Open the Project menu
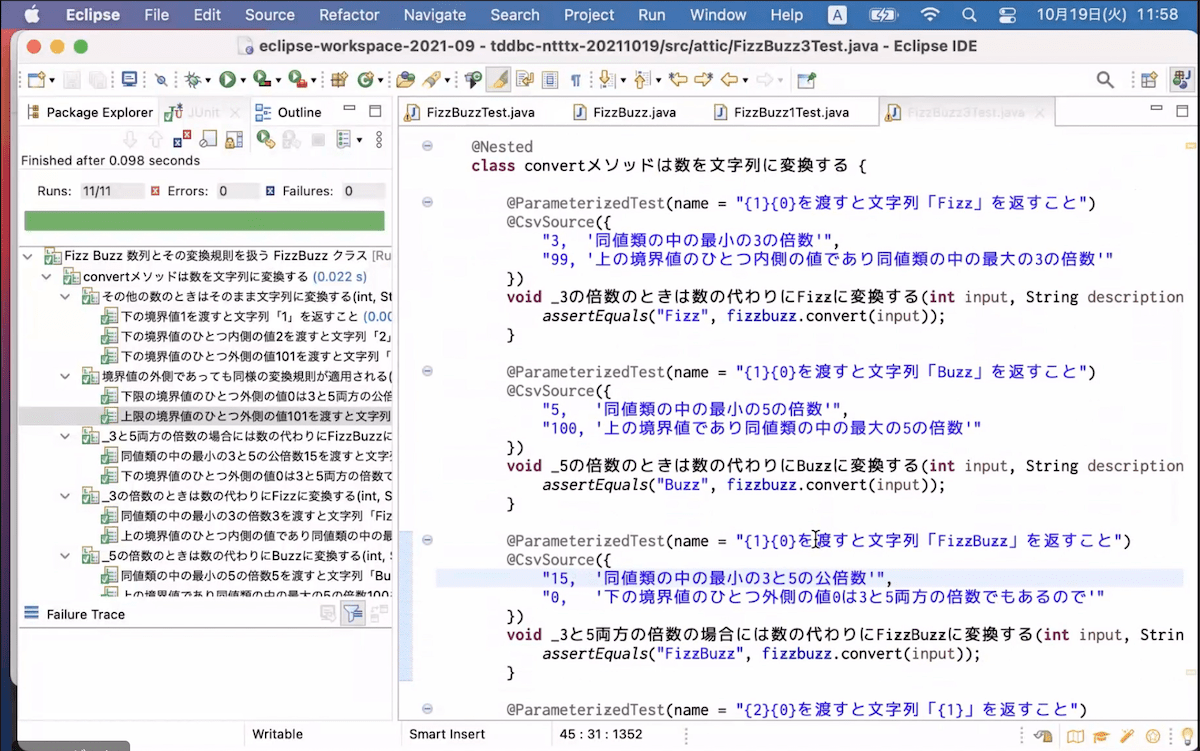This screenshot has height=751, width=1200. [x=589, y=15]
